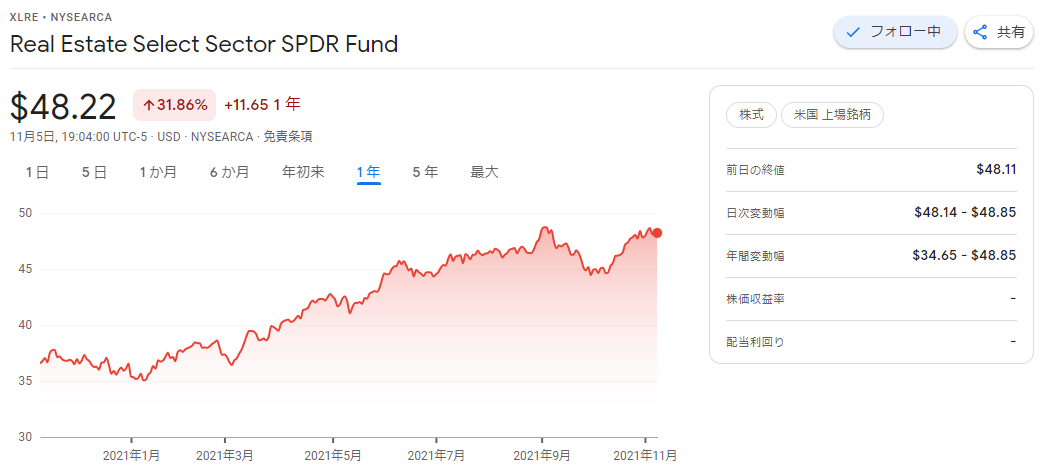Click the 2021年9月 axis marker
The height and width of the screenshot is (476, 1046).
tap(542, 456)
